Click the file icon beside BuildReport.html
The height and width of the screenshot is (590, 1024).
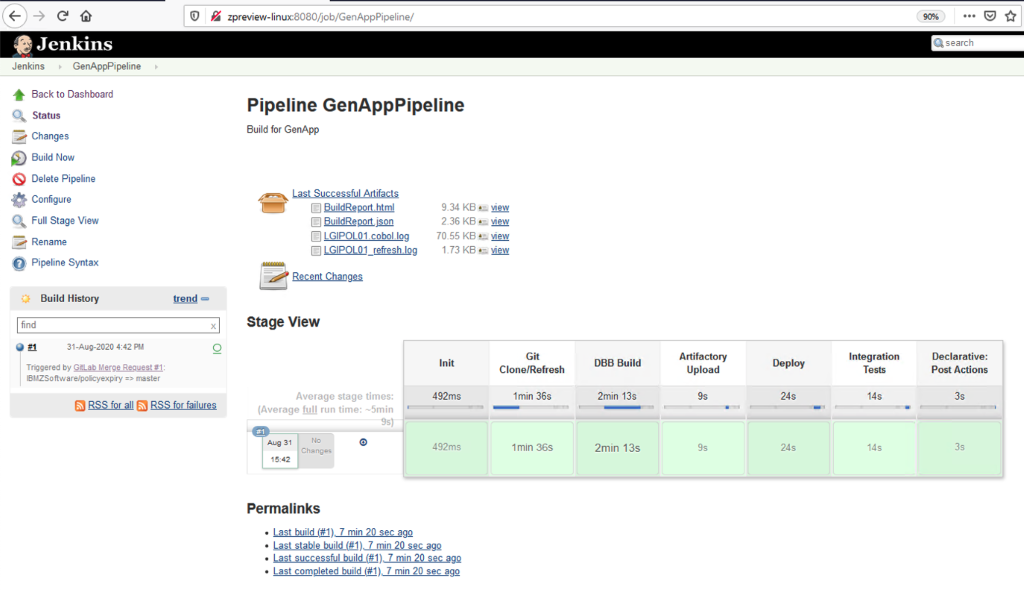click(316, 208)
